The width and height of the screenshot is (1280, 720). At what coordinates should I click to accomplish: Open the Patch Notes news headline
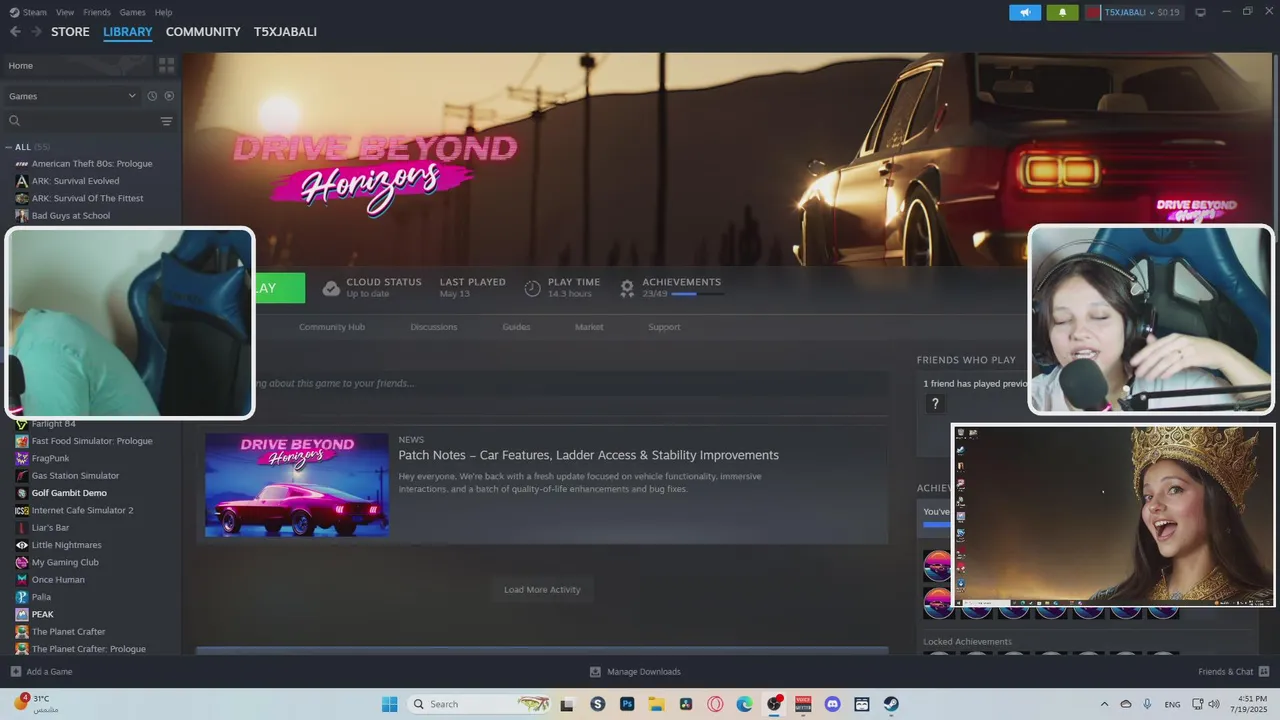coord(589,455)
